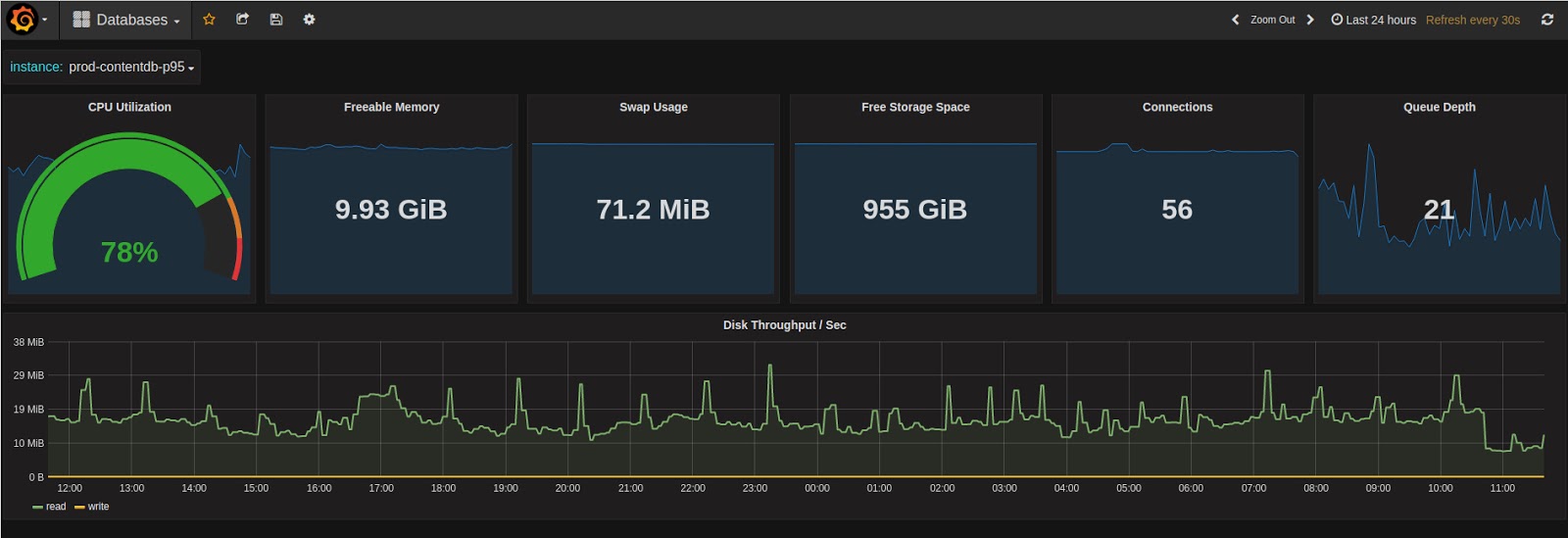The height and width of the screenshot is (538, 1568).
Task: Open the Last 24 hours time picker
Action: click(x=1374, y=20)
